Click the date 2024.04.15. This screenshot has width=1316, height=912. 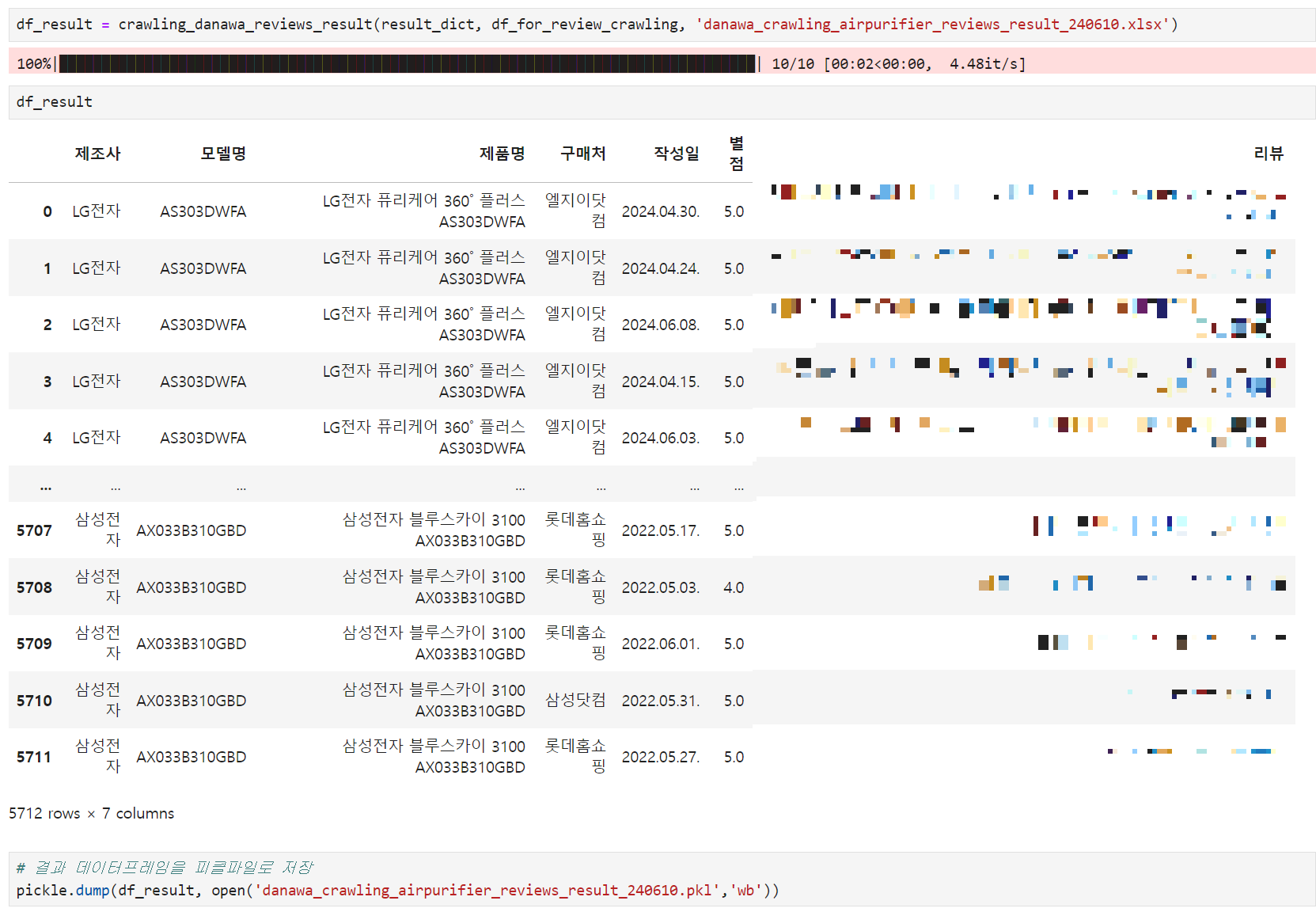[x=661, y=382]
